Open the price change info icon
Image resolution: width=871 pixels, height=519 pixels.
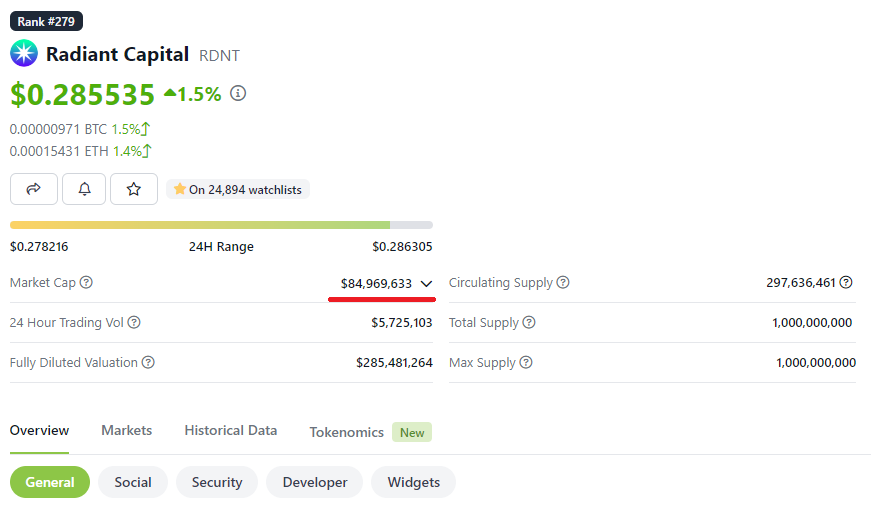(238, 93)
